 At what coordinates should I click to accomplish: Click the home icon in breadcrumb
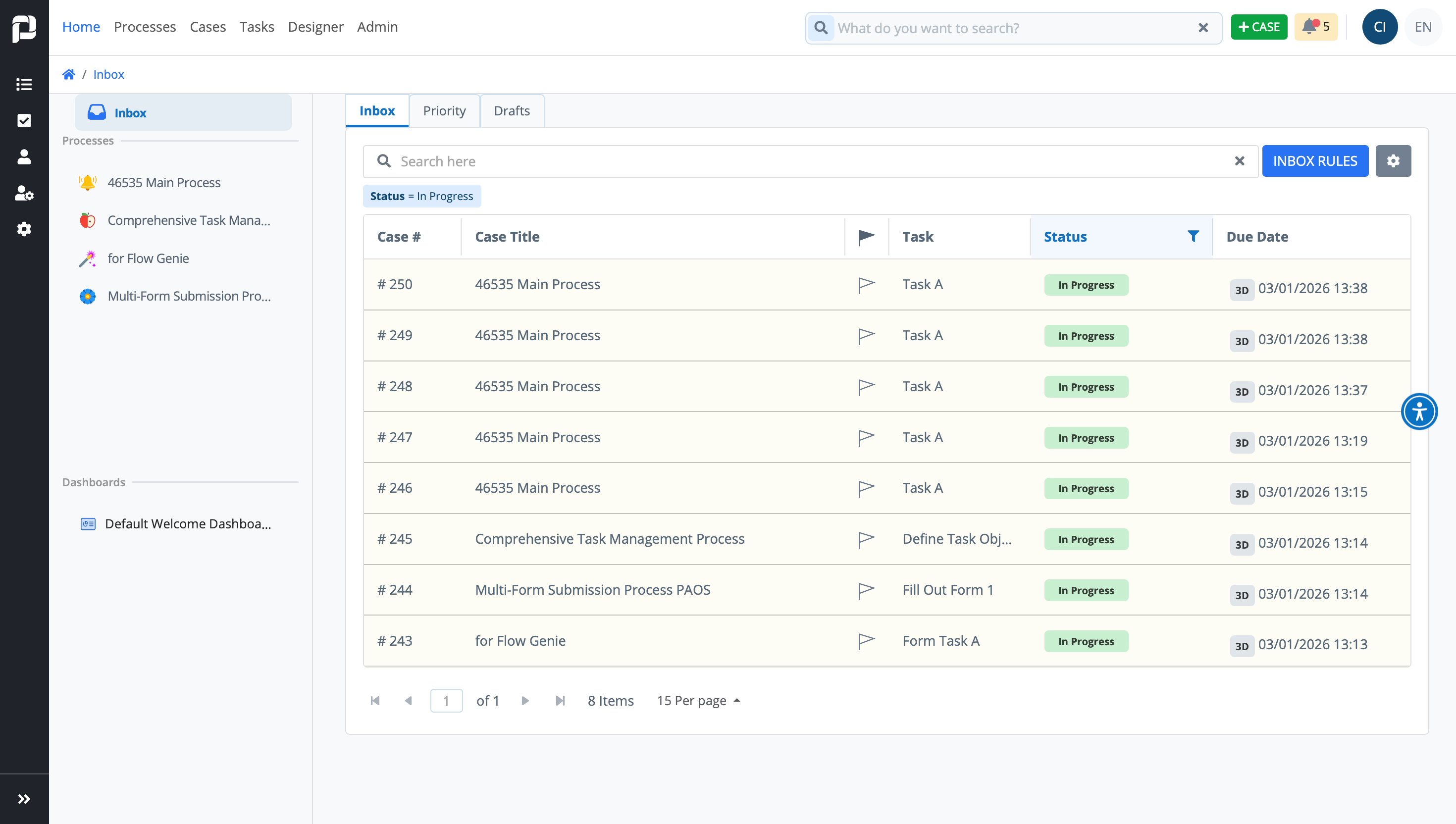tap(68, 74)
